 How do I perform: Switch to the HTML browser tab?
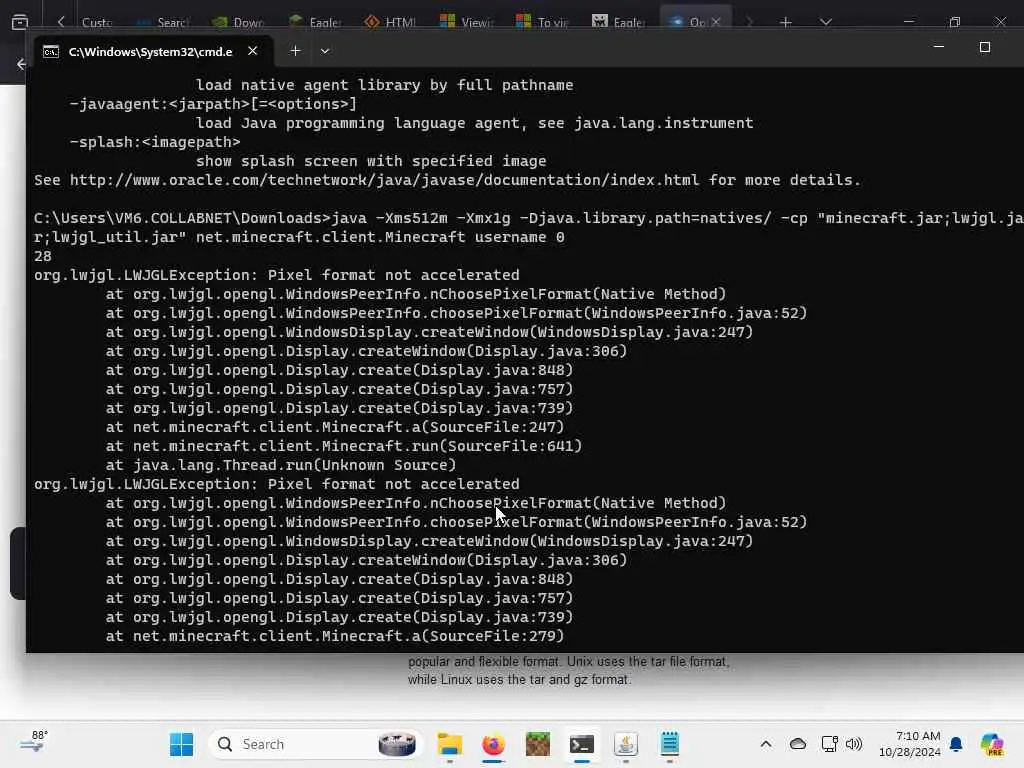(391, 22)
